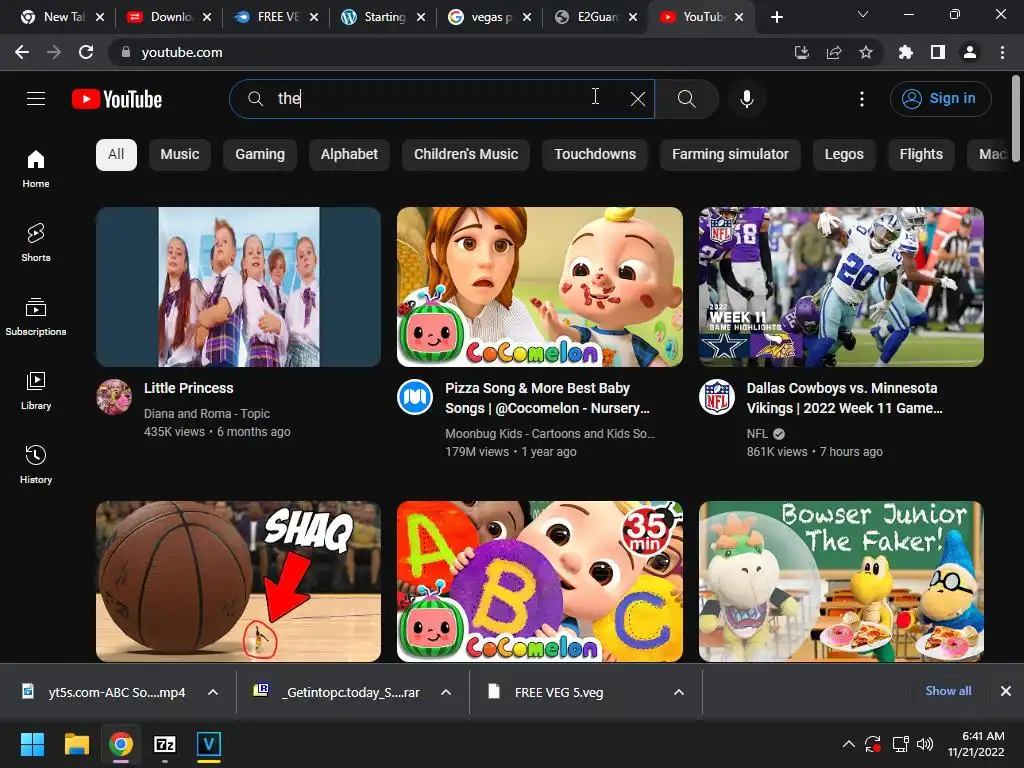1024x768 pixels.
Task: Click Show all downloads
Action: point(948,691)
